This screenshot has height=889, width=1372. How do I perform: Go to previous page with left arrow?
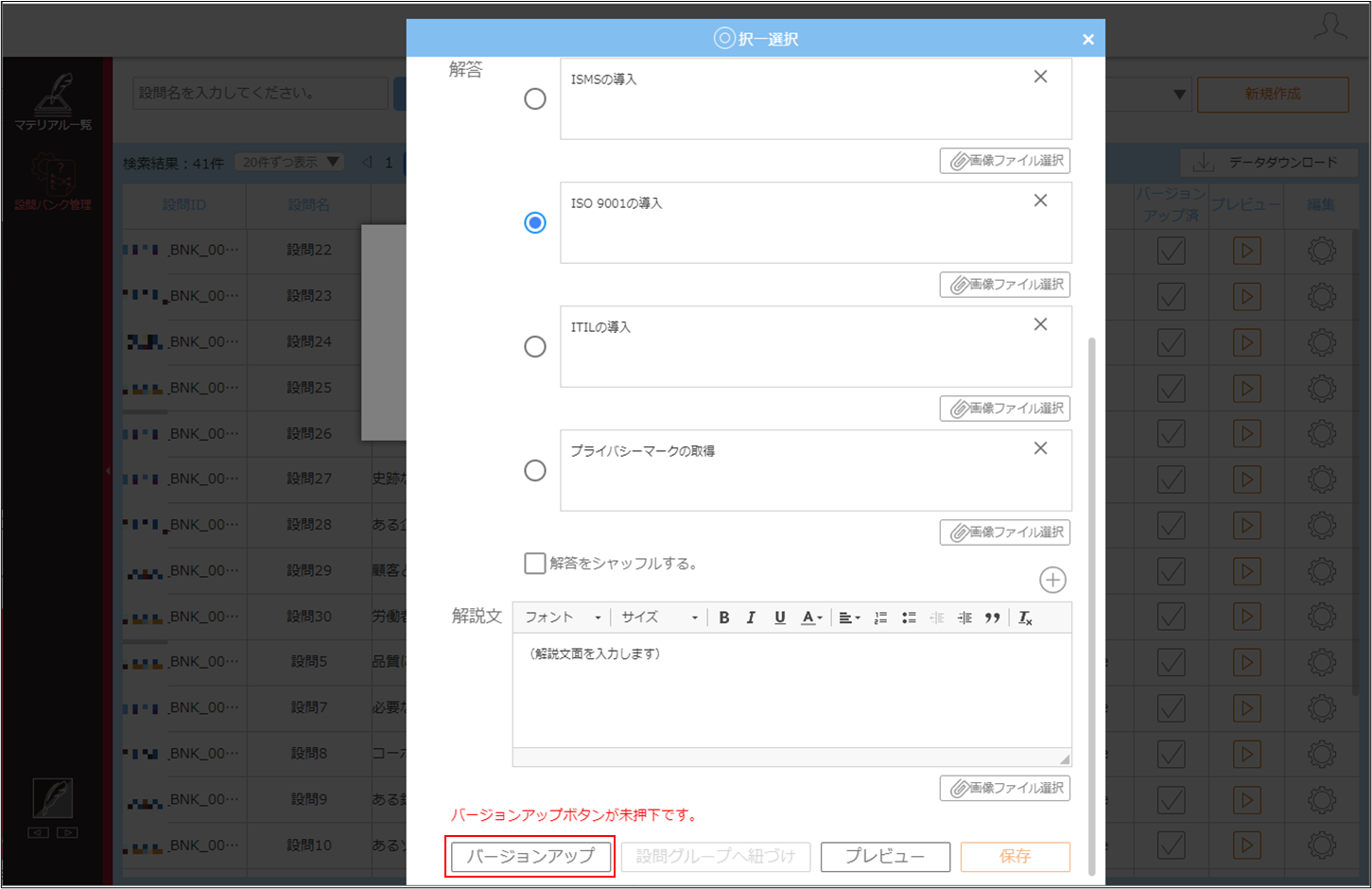(367, 163)
